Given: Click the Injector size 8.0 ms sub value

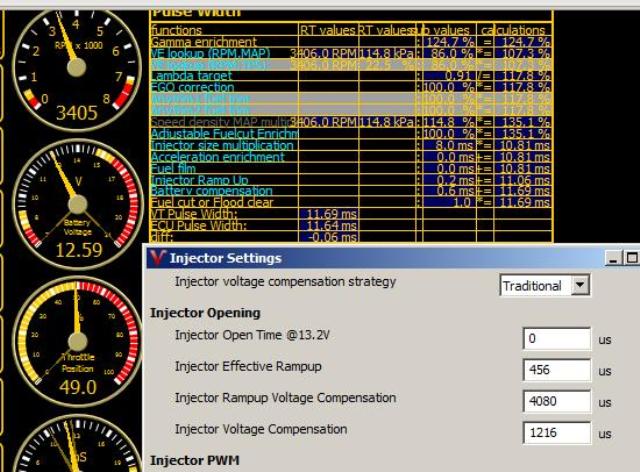Looking at the screenshot, I should point(449,145).
